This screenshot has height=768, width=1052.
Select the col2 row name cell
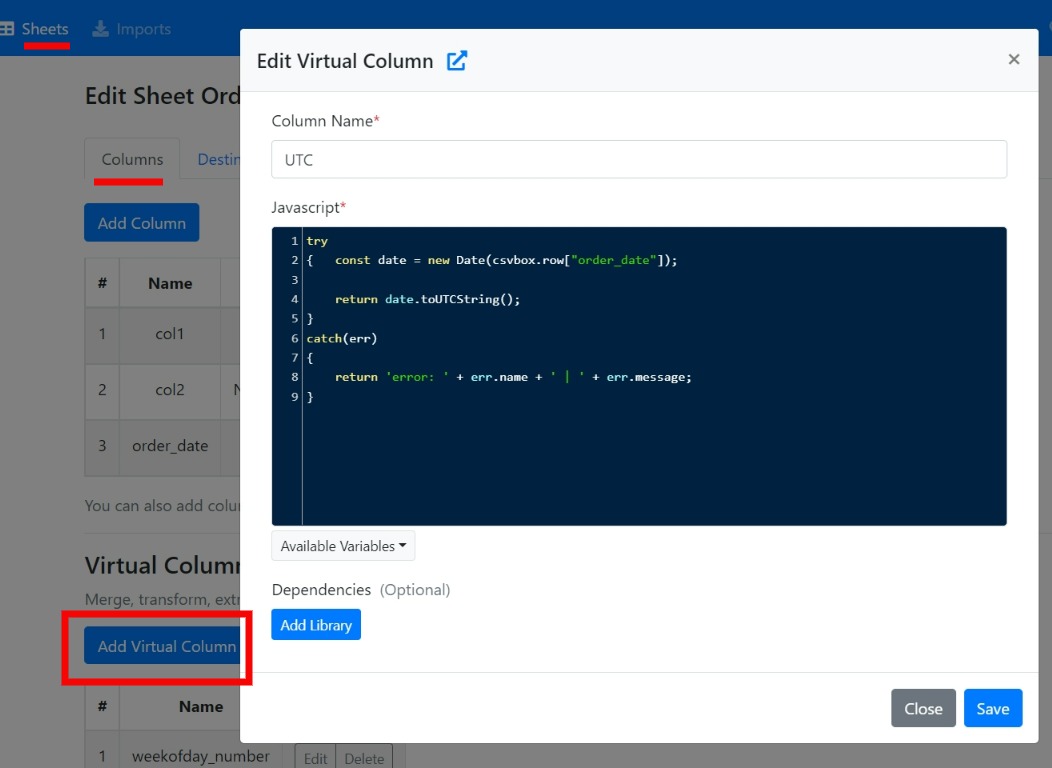point(170,390)
